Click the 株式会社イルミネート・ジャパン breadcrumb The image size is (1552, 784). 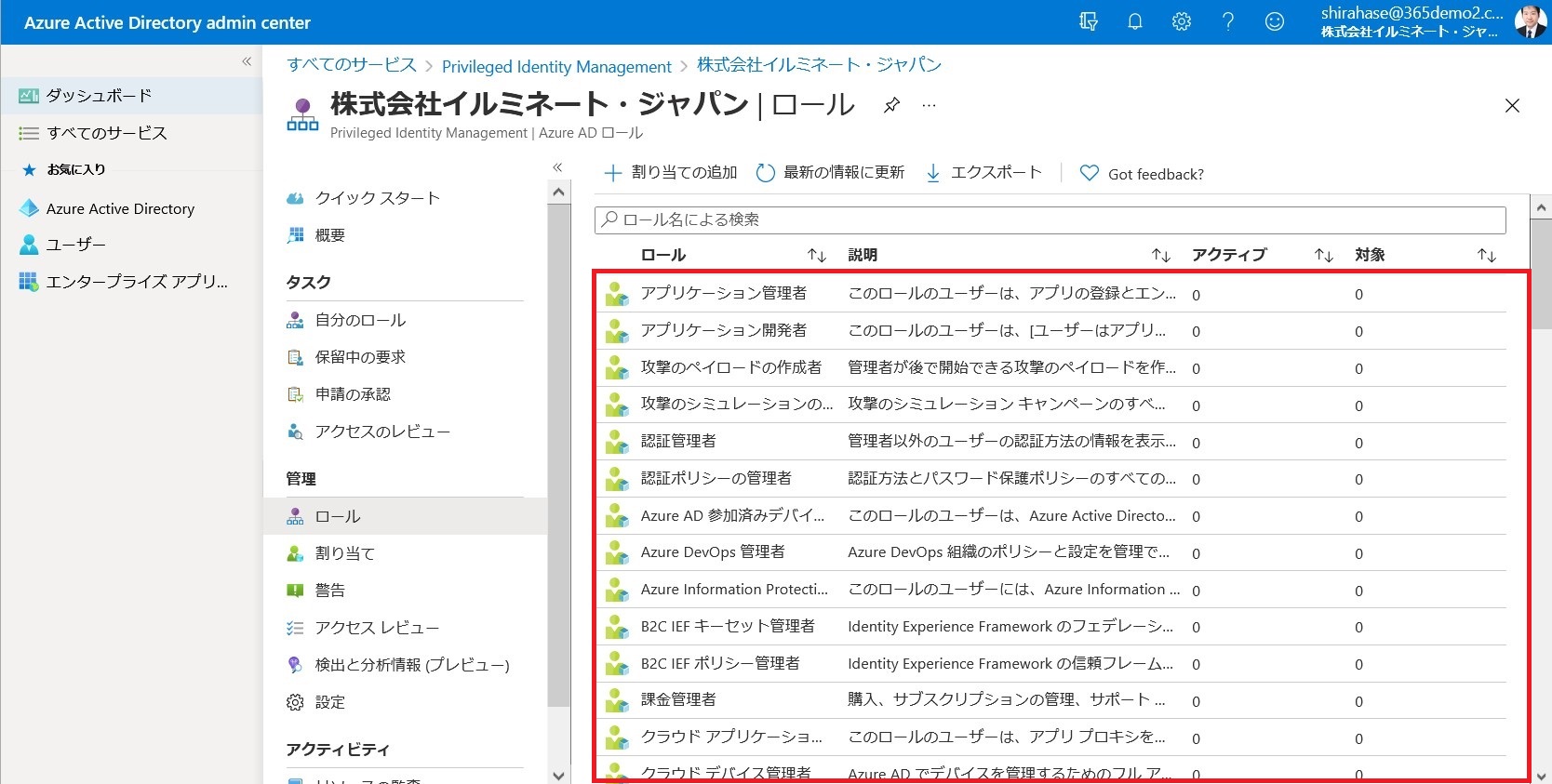click(x=819, y=65)
